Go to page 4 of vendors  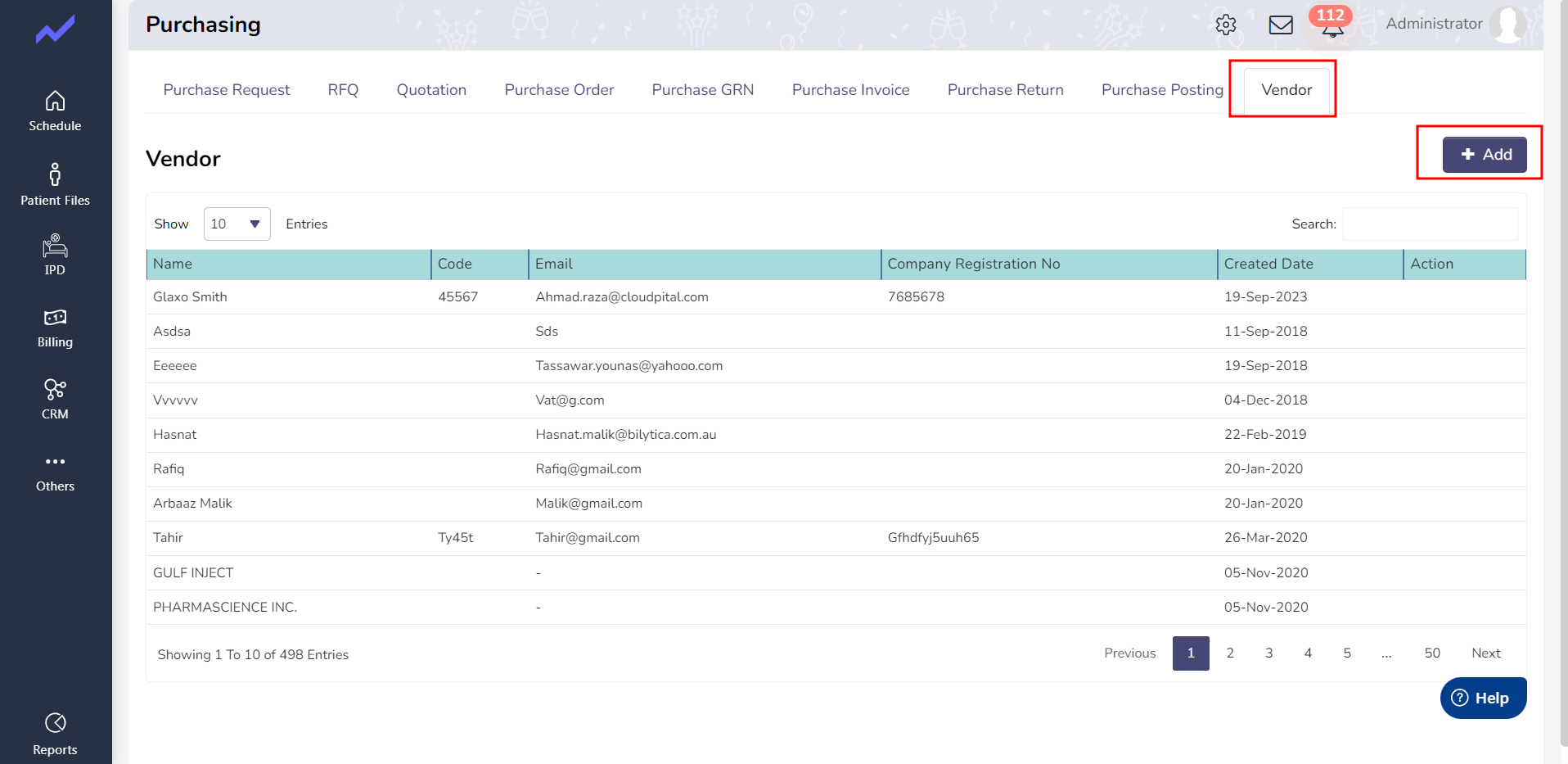(1308, 653)
